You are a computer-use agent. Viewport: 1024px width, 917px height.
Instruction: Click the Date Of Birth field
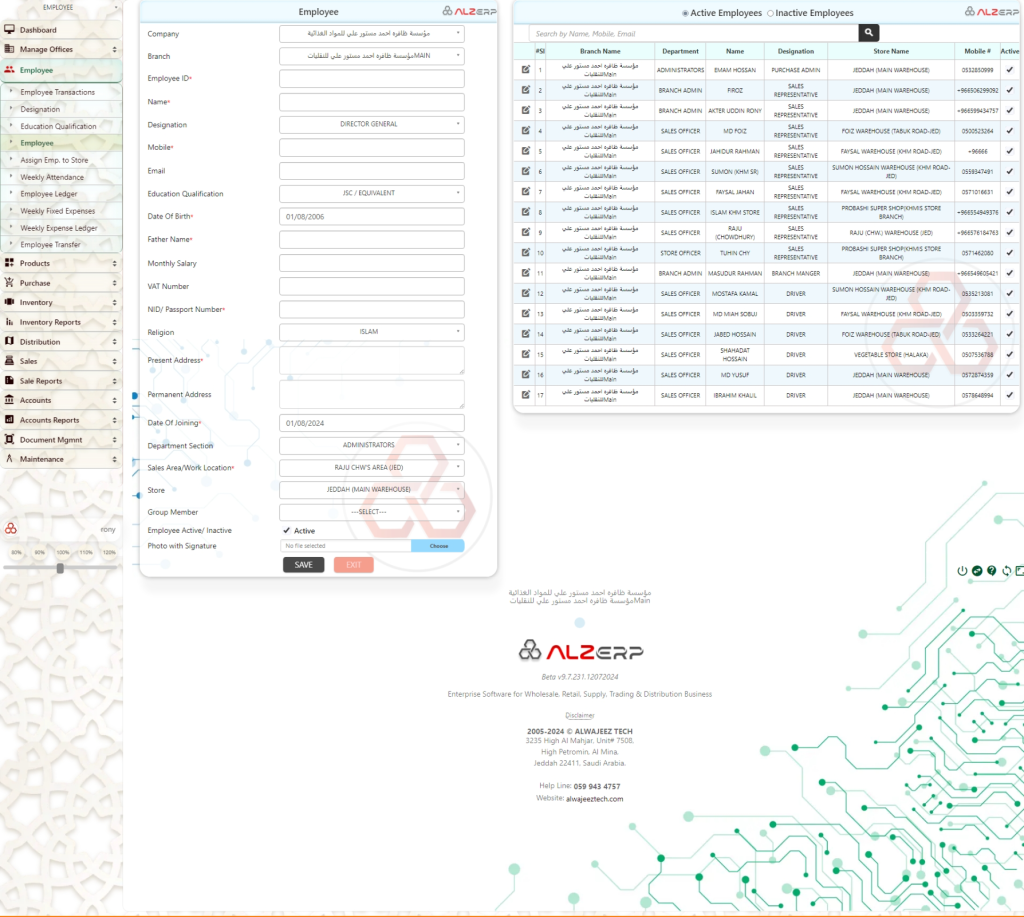tap(372, 217)
